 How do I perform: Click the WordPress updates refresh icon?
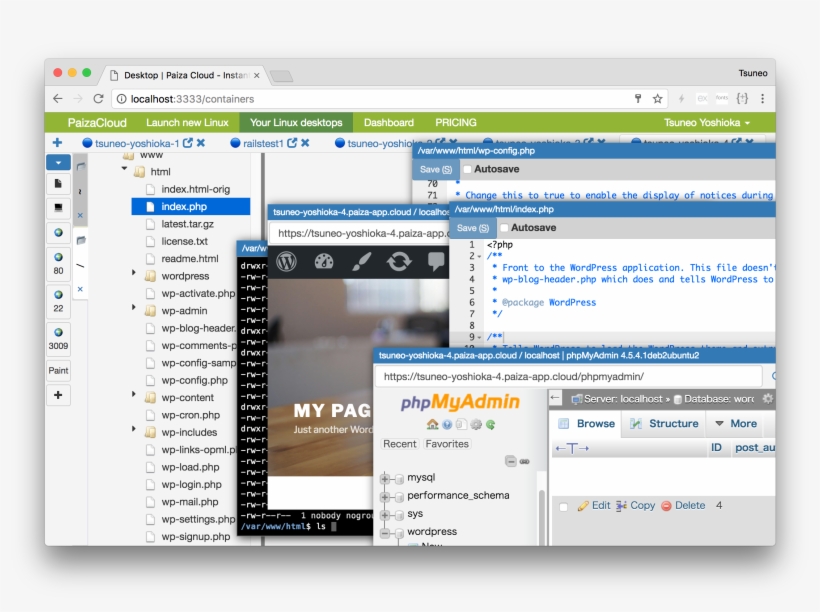click(399, 262)
